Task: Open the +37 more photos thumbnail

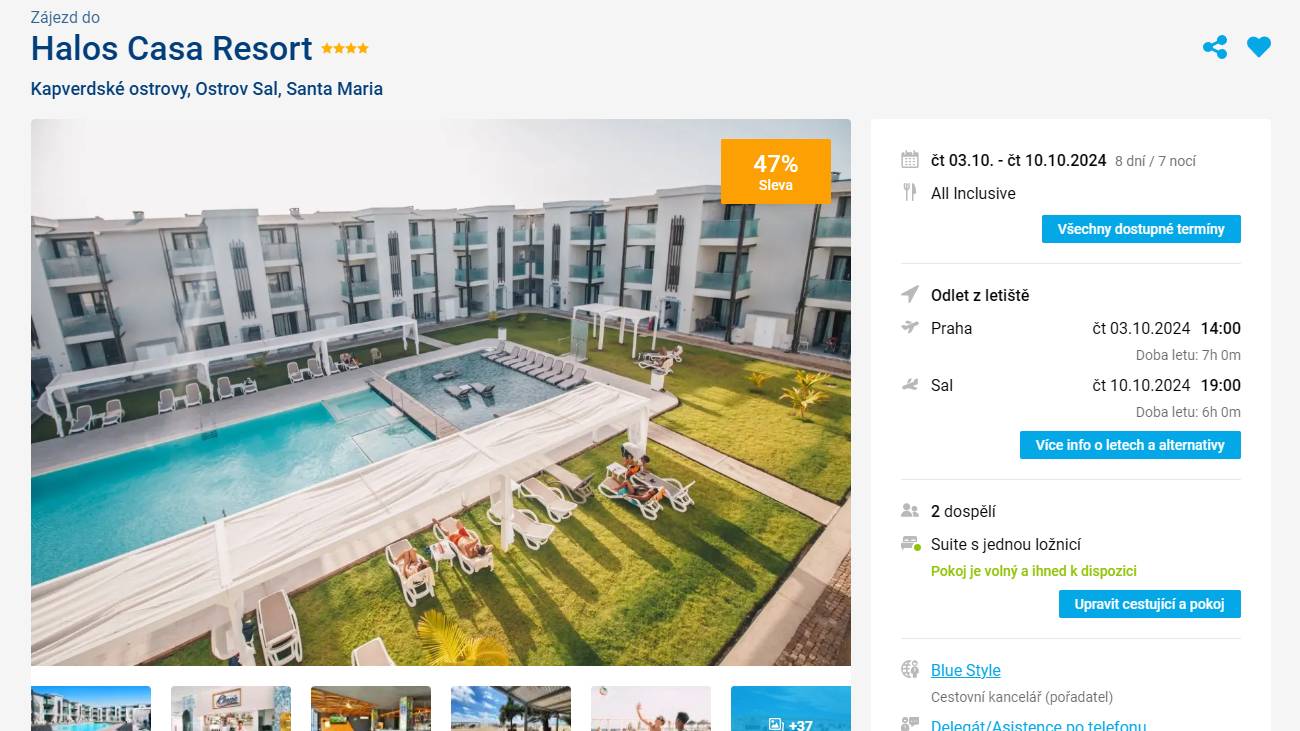Action: 791,708
